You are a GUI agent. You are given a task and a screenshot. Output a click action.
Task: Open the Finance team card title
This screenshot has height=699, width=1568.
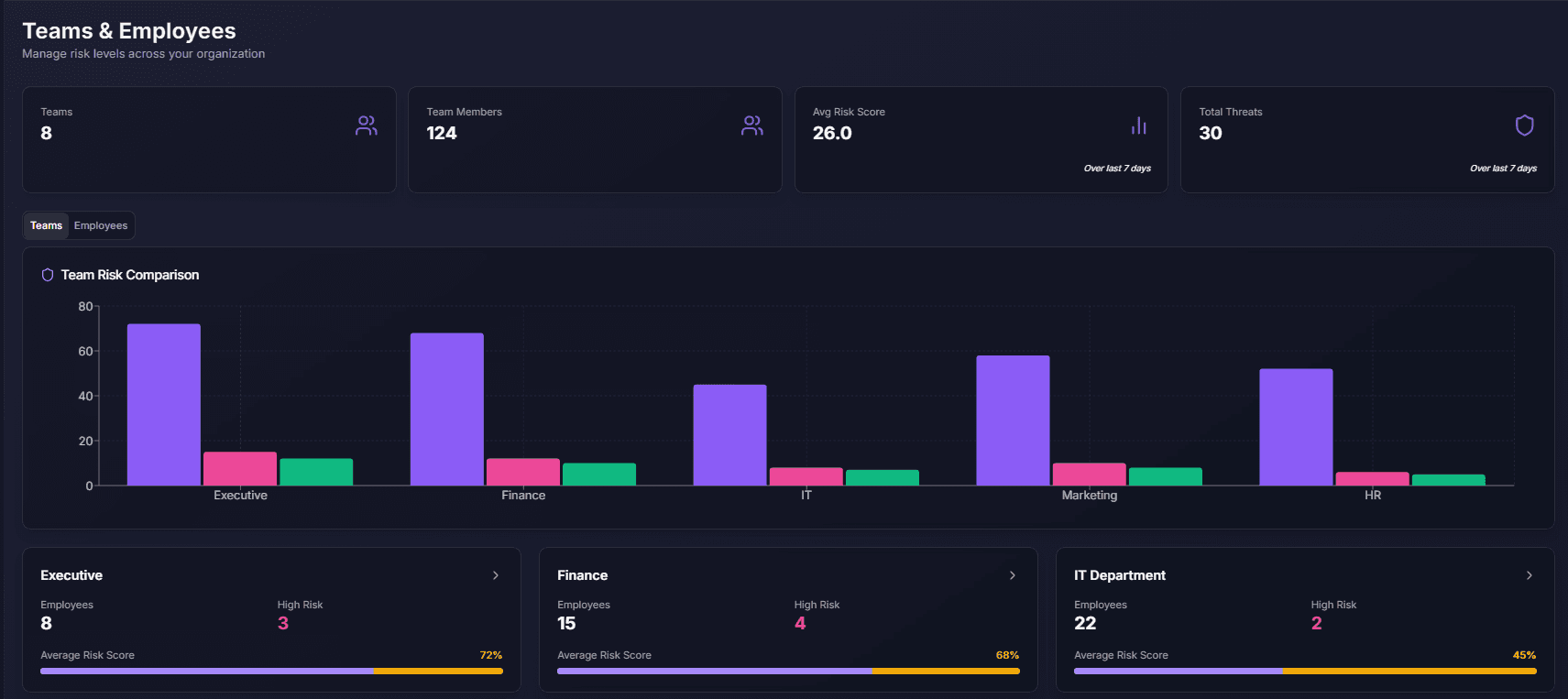[x=583, y=575]
